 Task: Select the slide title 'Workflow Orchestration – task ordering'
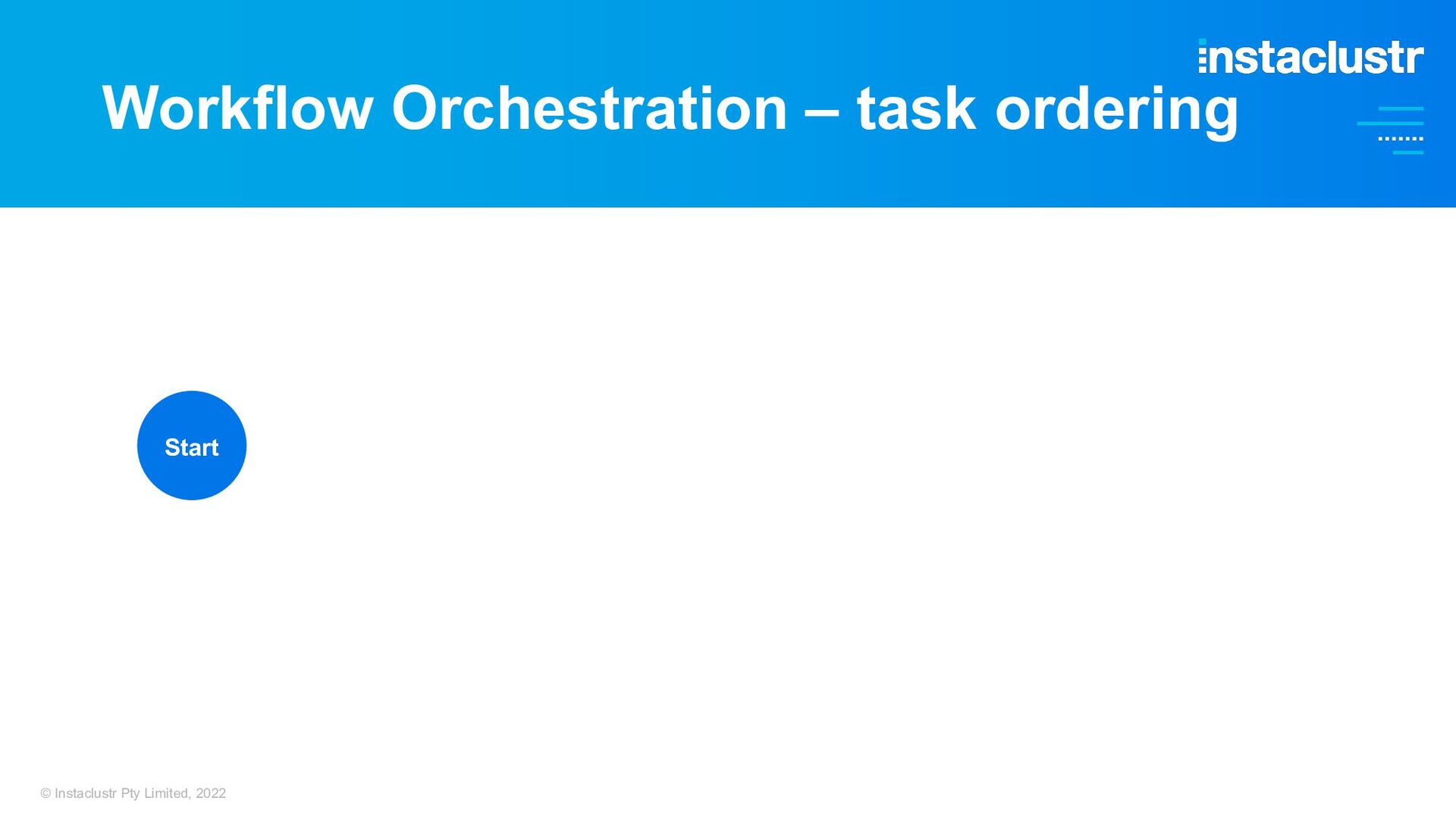pyautogui.click(x=670, y=108)
